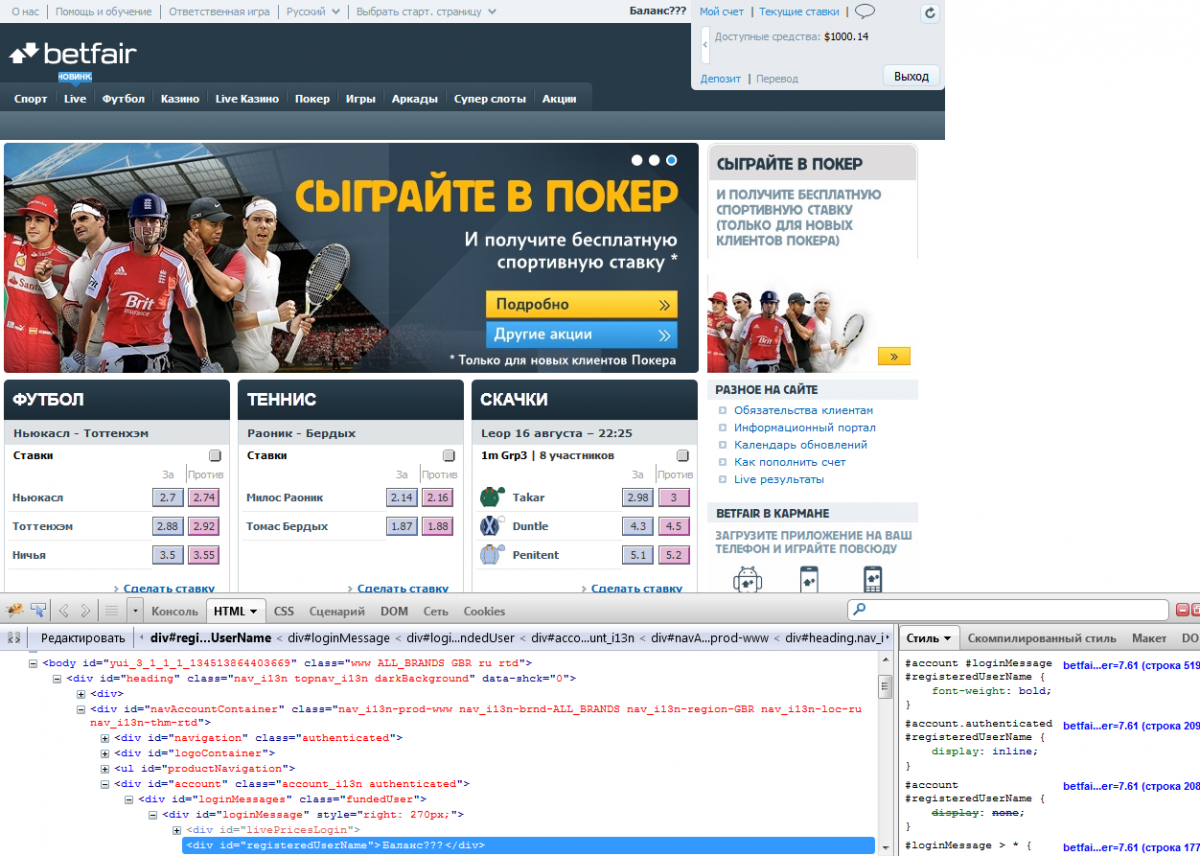The image size is (1200, 856).
Task: Open the Выбрать старт. страницу dropdown
Action: click(427, 12)
